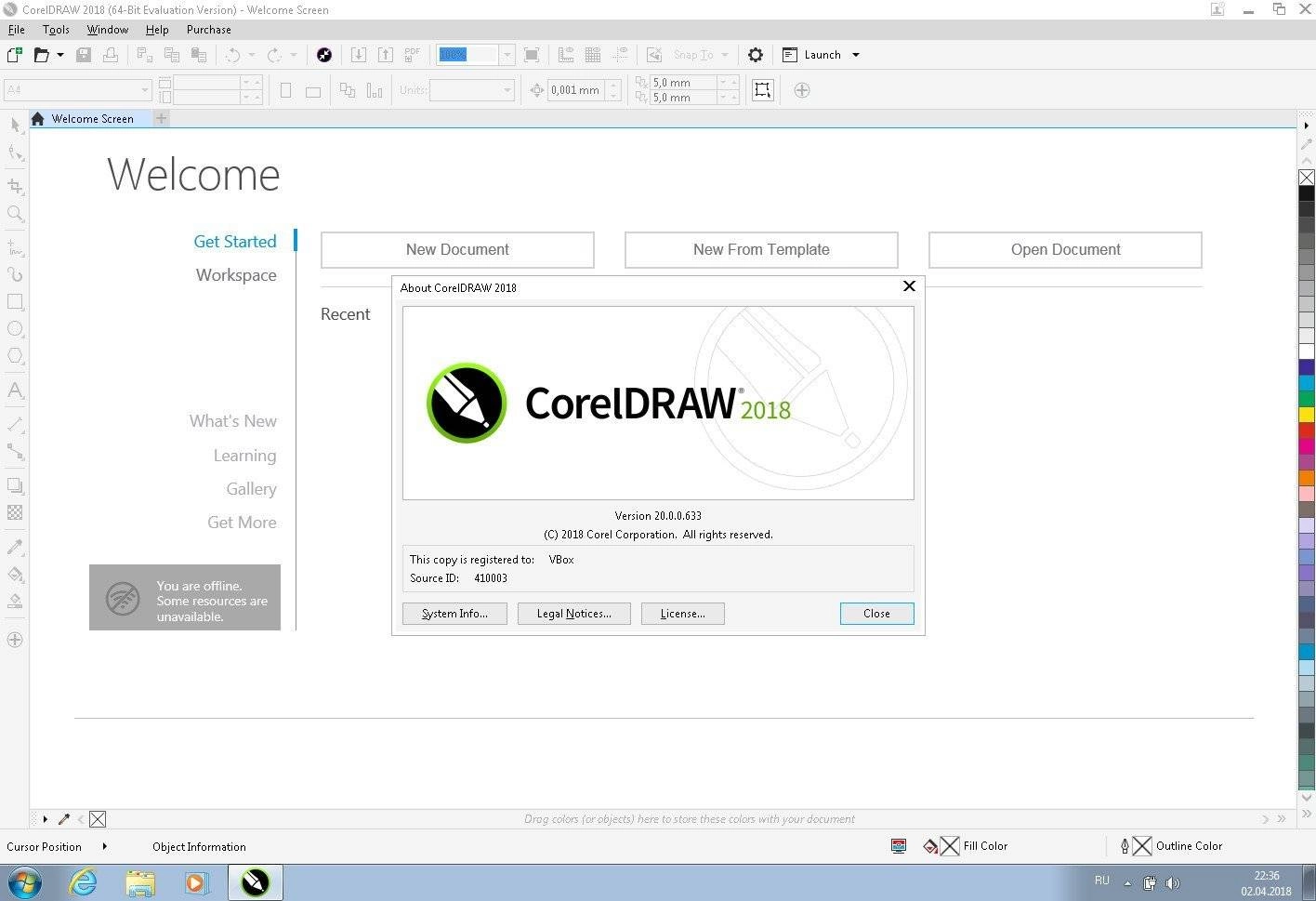Image resolution: width=1316 pixels, height=901 pixels.
Task: Click the Publish to PDF icon
Action: pos(413,55)
